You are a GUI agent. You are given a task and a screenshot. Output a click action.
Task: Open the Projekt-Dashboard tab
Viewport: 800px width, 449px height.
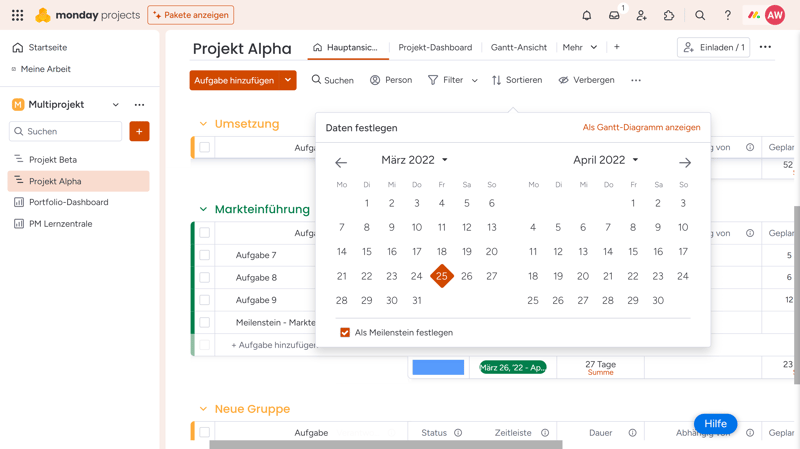click(x=435, y=47)
